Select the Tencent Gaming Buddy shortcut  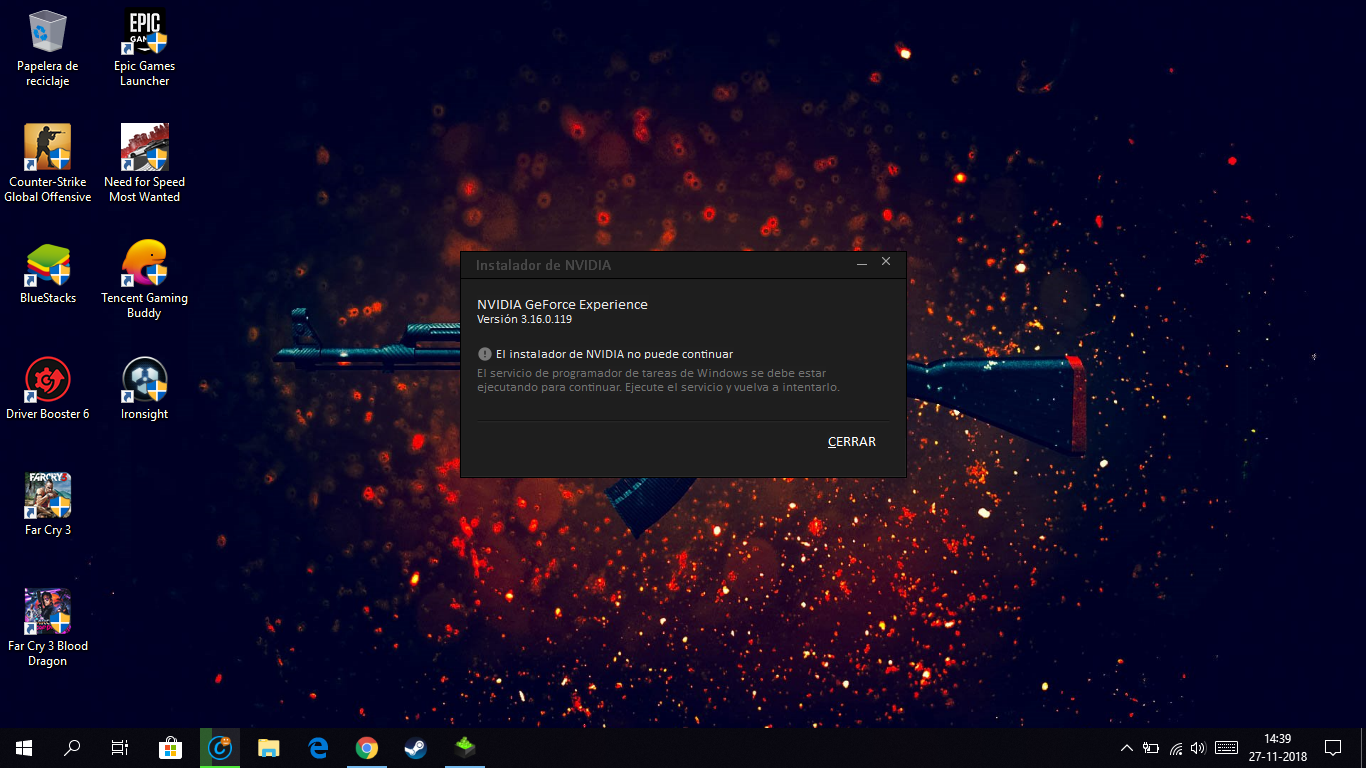[145, 280]
